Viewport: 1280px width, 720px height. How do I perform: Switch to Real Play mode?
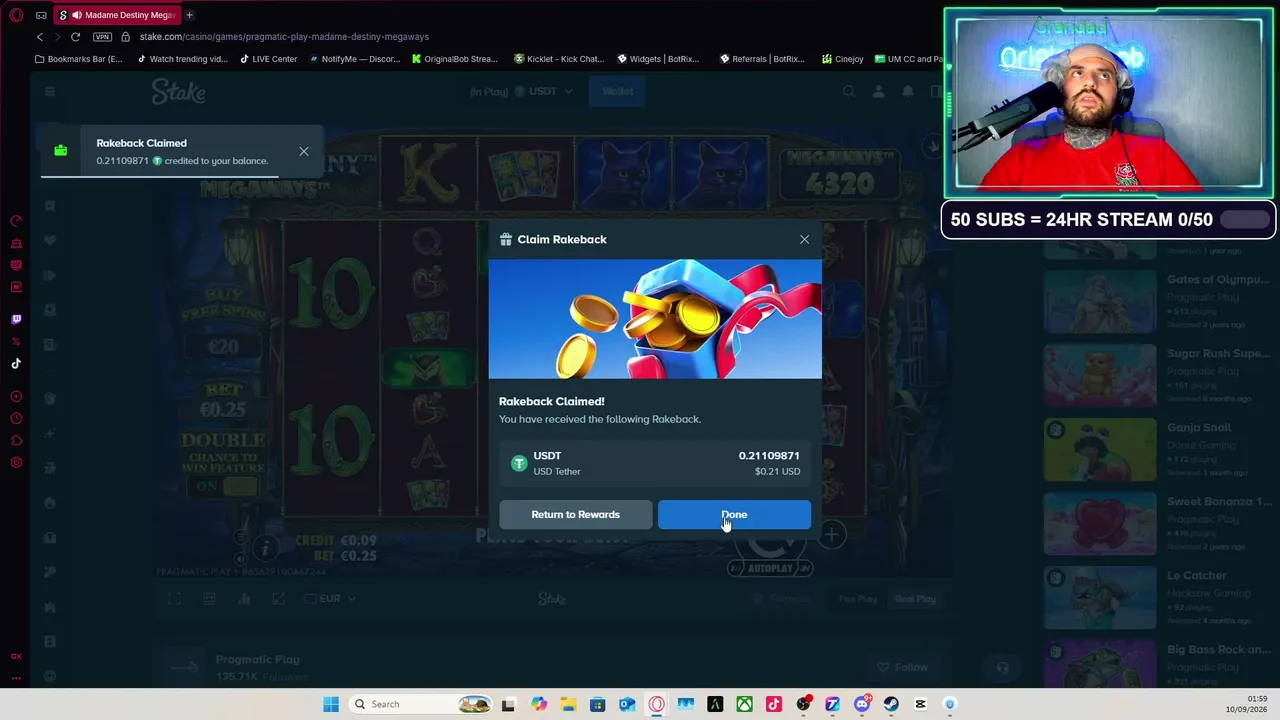pyautogui.click(x=915, y=599)
